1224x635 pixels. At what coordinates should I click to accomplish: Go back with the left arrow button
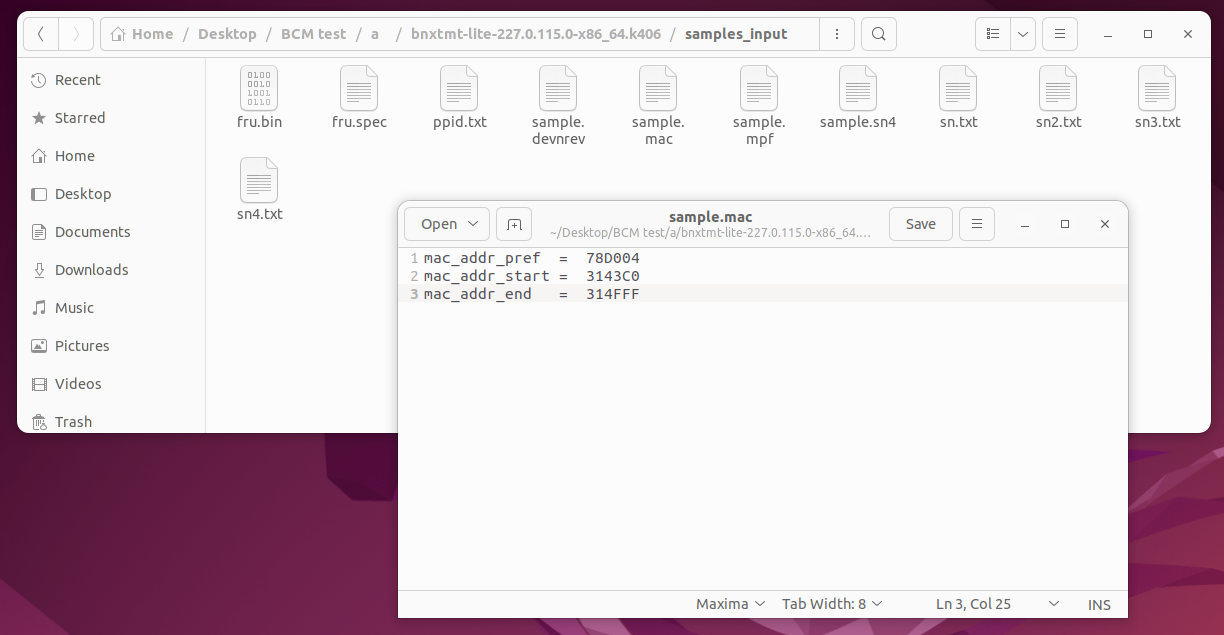[x=41, y=34]
